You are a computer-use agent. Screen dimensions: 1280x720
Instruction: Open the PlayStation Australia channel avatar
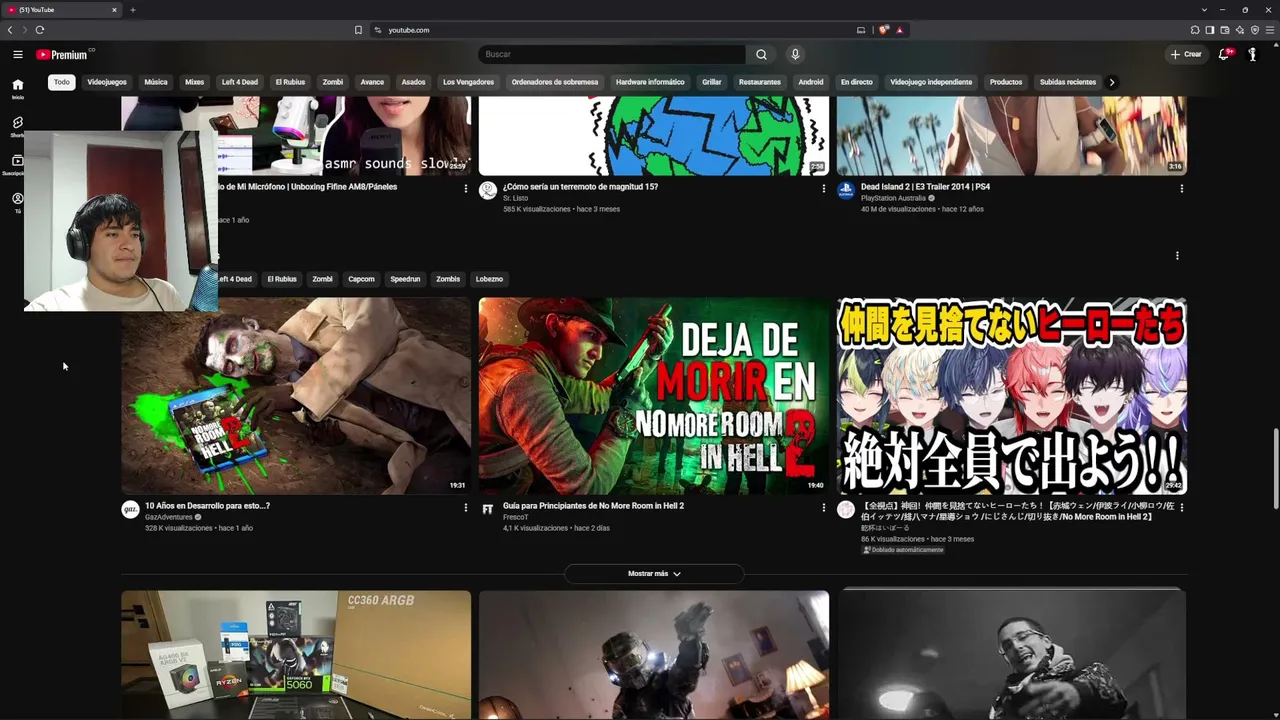[846, 190]
